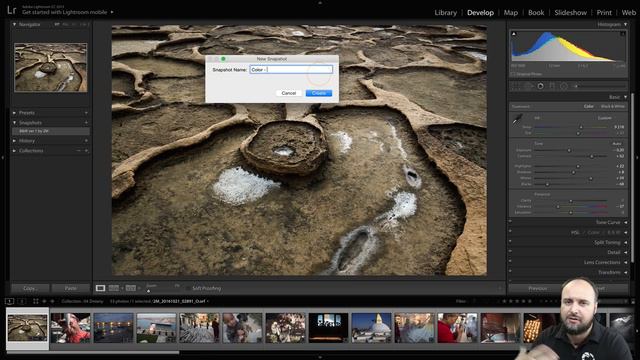This screenshot has height=360, width=640.
Task: Select the Crop Overlay tool icon
Action: pos(516,86)
